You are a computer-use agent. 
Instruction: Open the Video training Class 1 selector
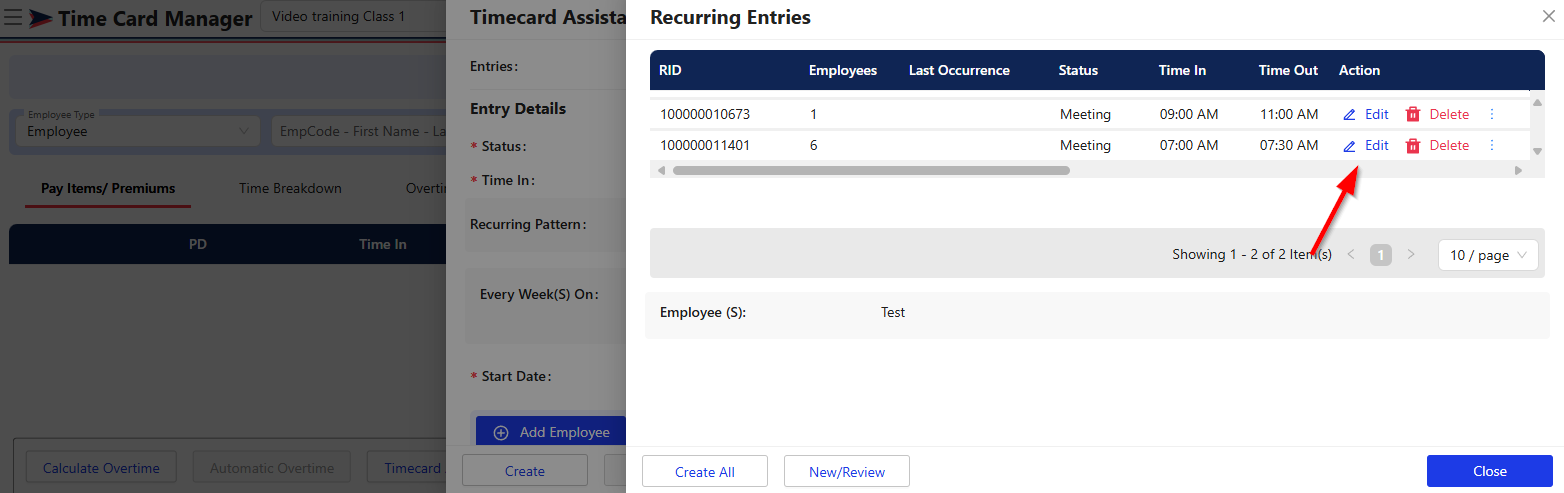point(352,17)
